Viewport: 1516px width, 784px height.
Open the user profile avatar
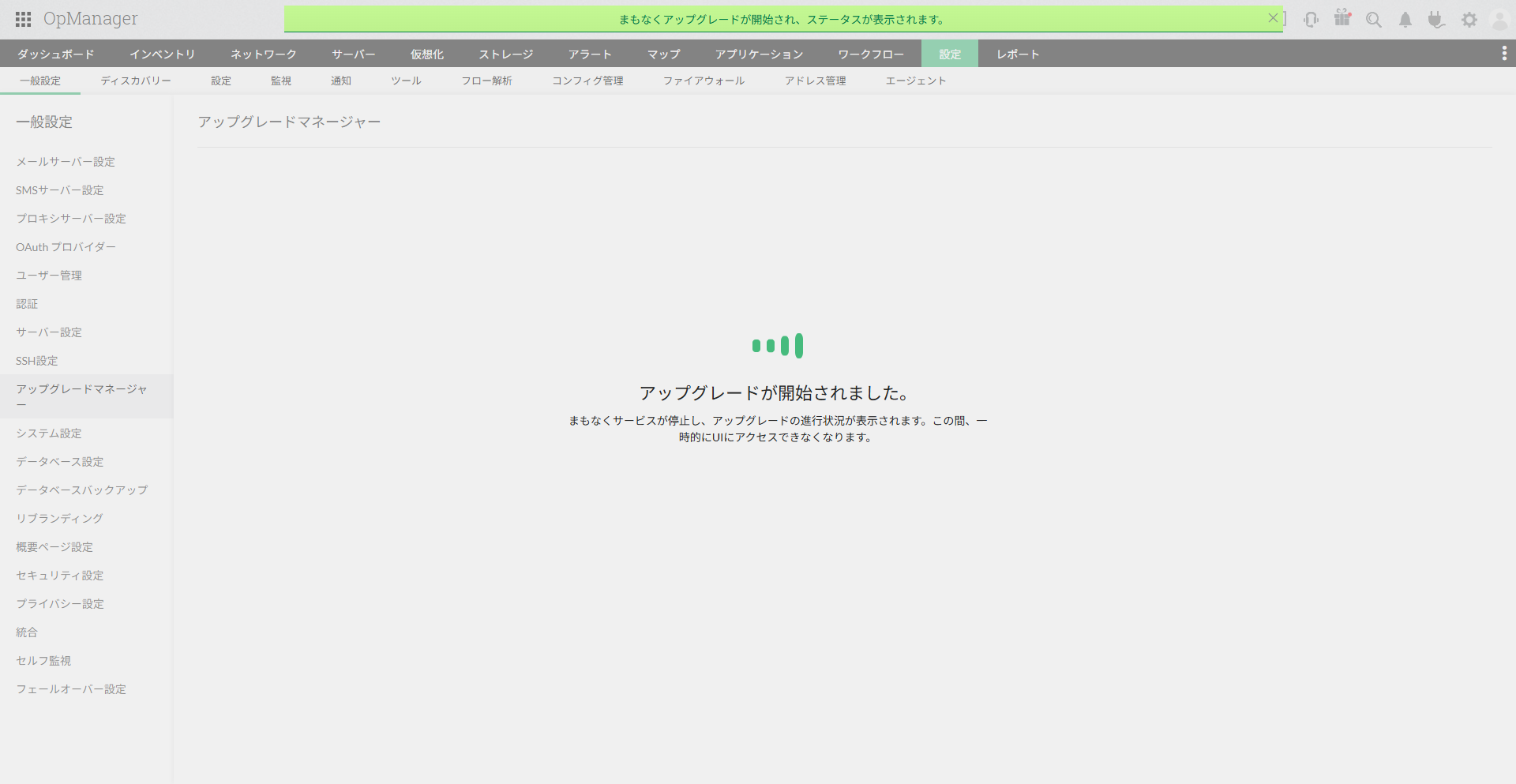point(1500,20)
